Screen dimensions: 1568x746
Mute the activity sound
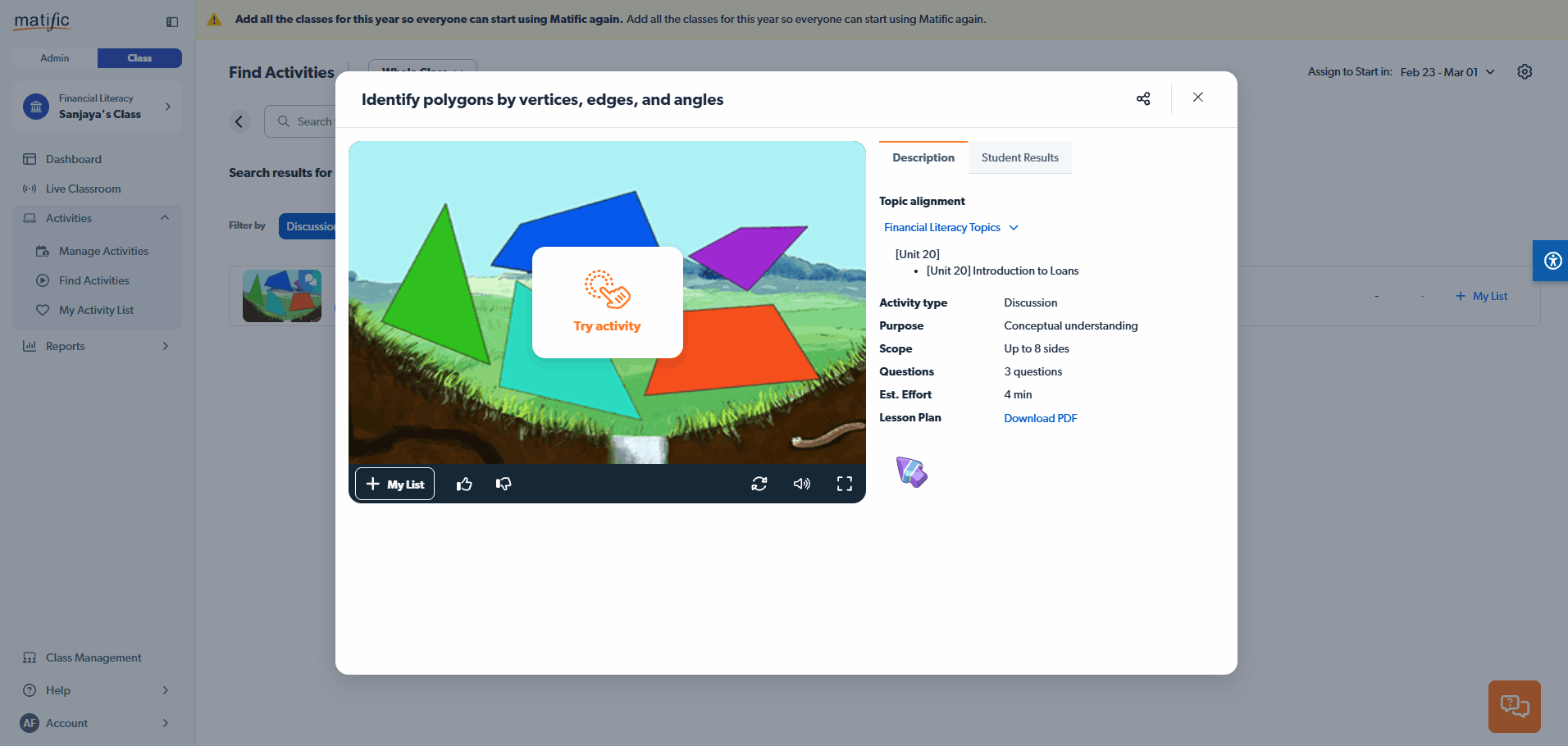(x=802, y=484)
